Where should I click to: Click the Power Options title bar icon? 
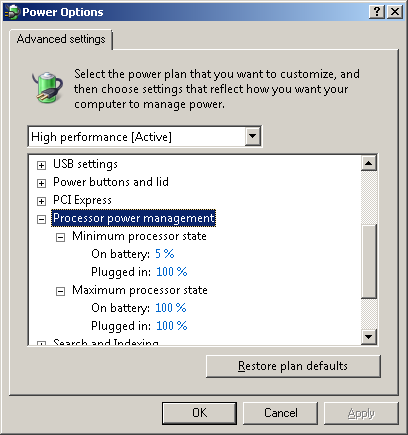click(11, 12)
